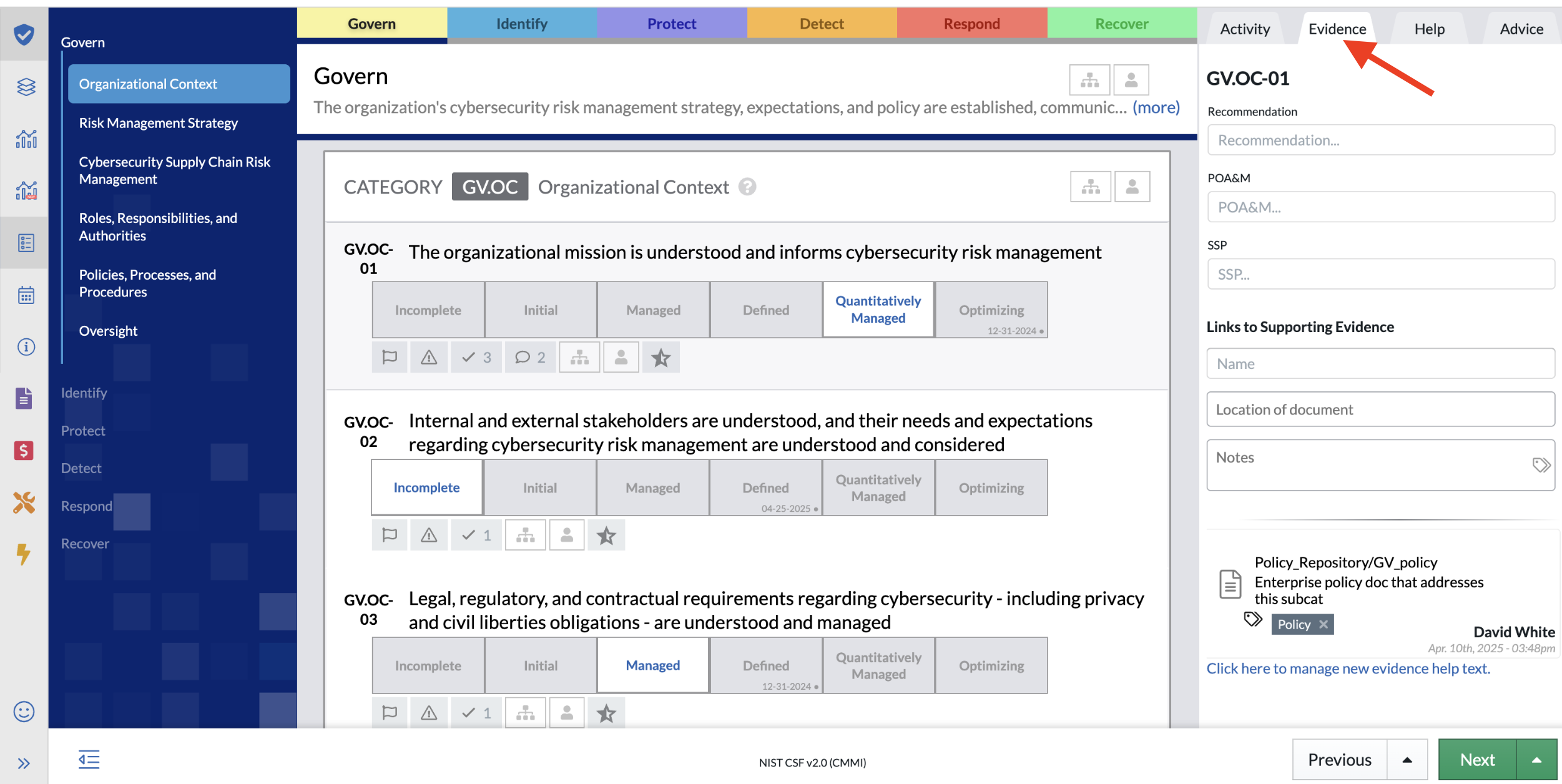
Task: Open the info circle sidebar icon
Action: 26,346
